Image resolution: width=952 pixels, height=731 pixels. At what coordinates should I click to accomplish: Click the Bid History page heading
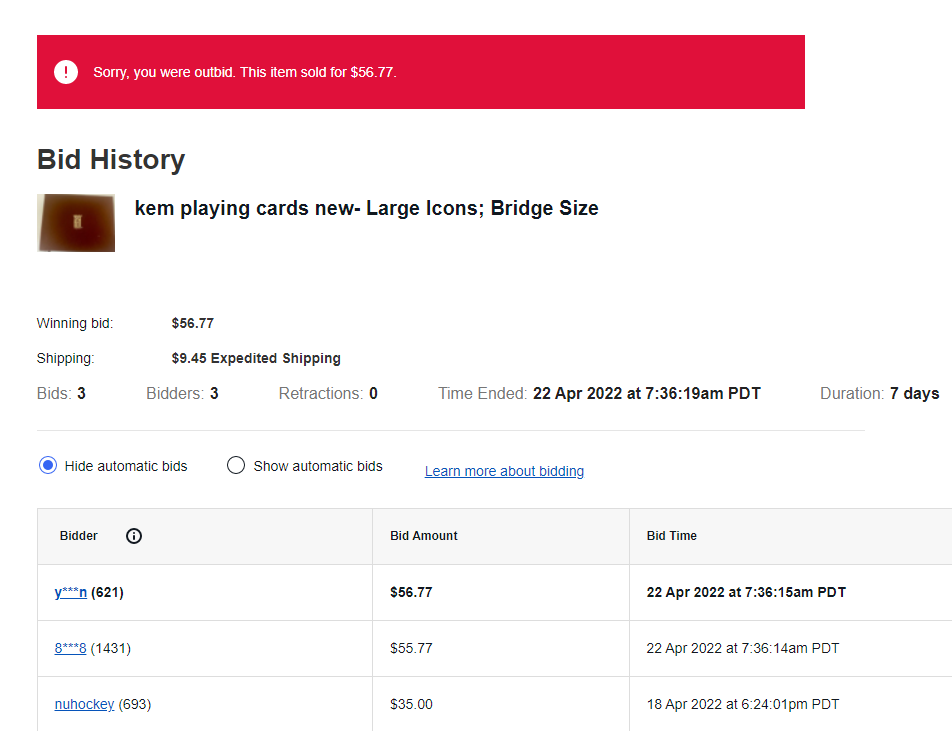[111, 160]
